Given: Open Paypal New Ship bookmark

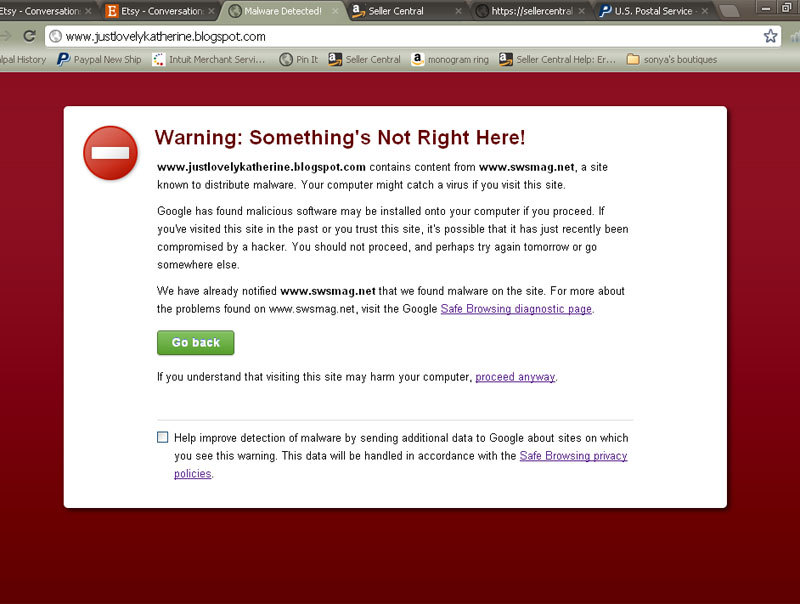Looking at the screenshot, I should (99, 60).
